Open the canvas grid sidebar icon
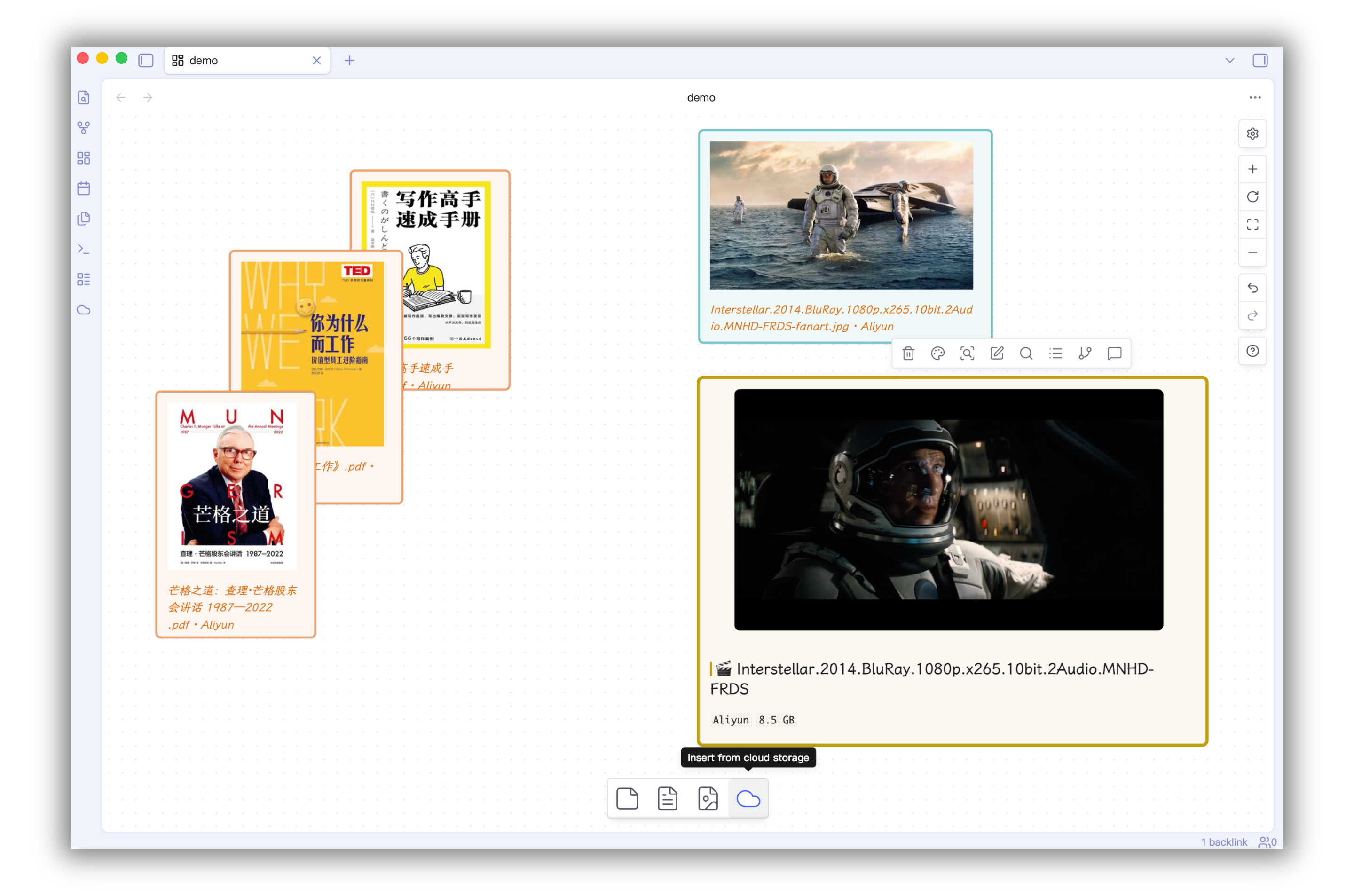 coord(84,158)
